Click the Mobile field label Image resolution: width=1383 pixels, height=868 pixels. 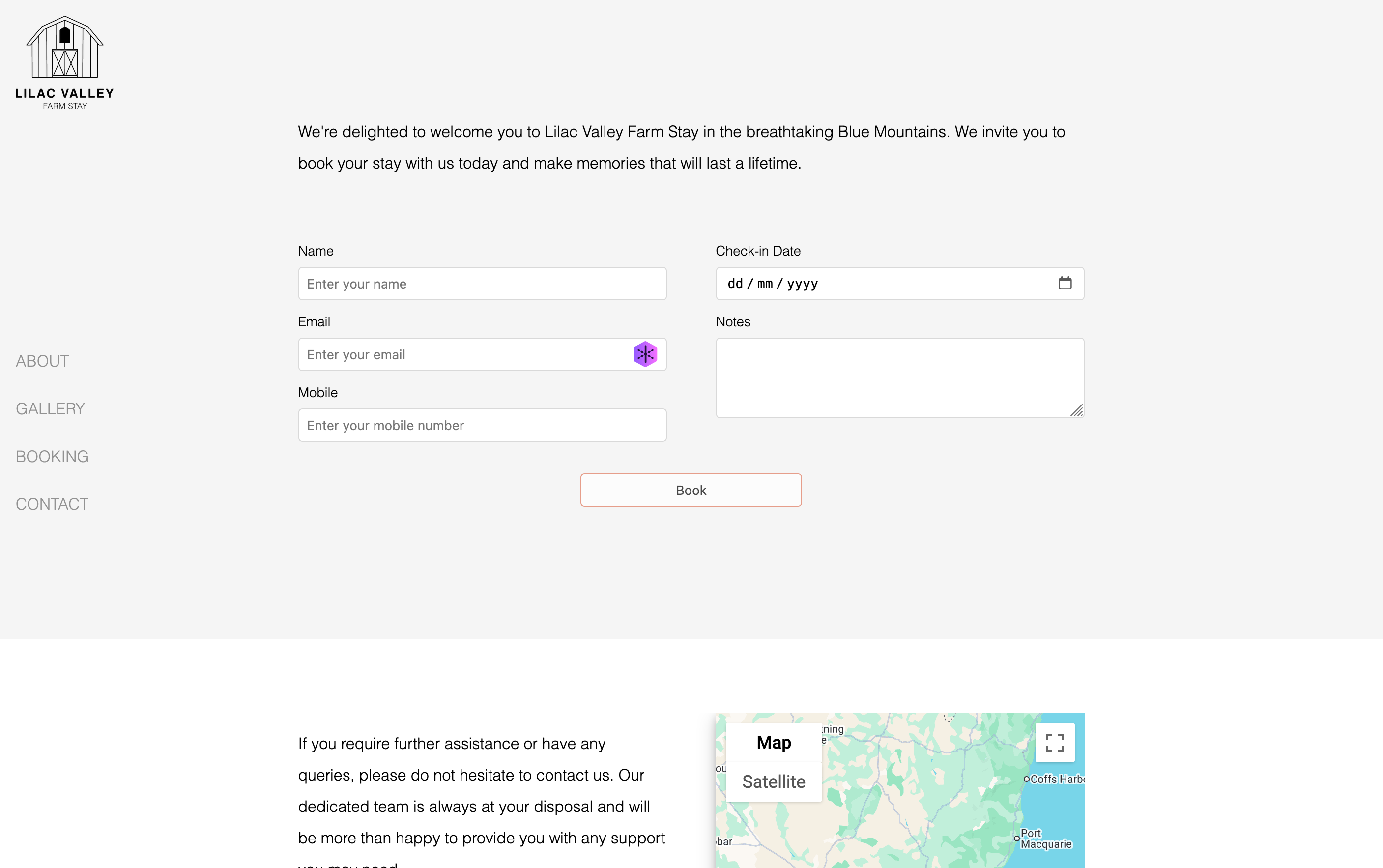[318, 393]
